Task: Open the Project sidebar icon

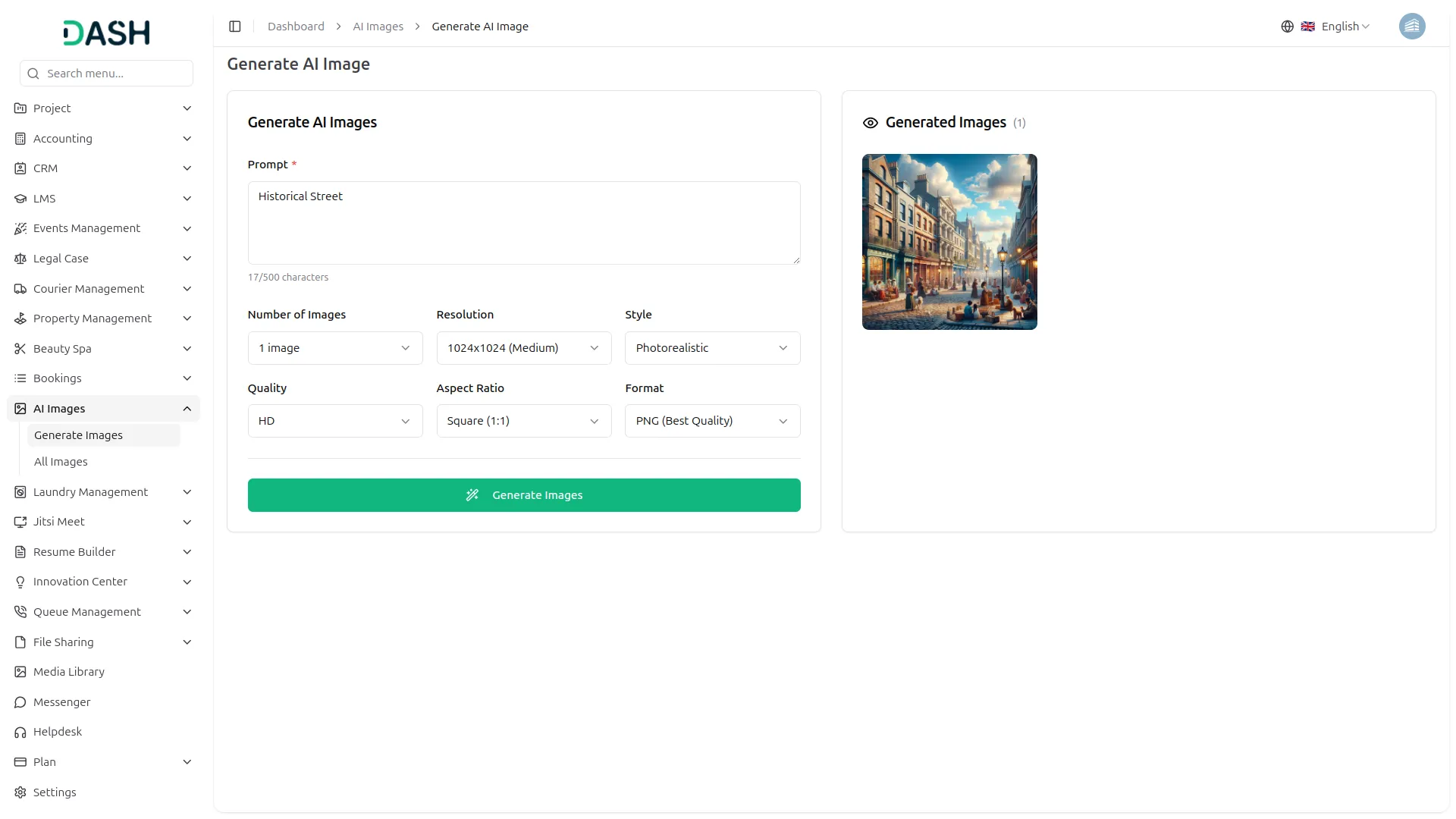Action: (20, 108)
